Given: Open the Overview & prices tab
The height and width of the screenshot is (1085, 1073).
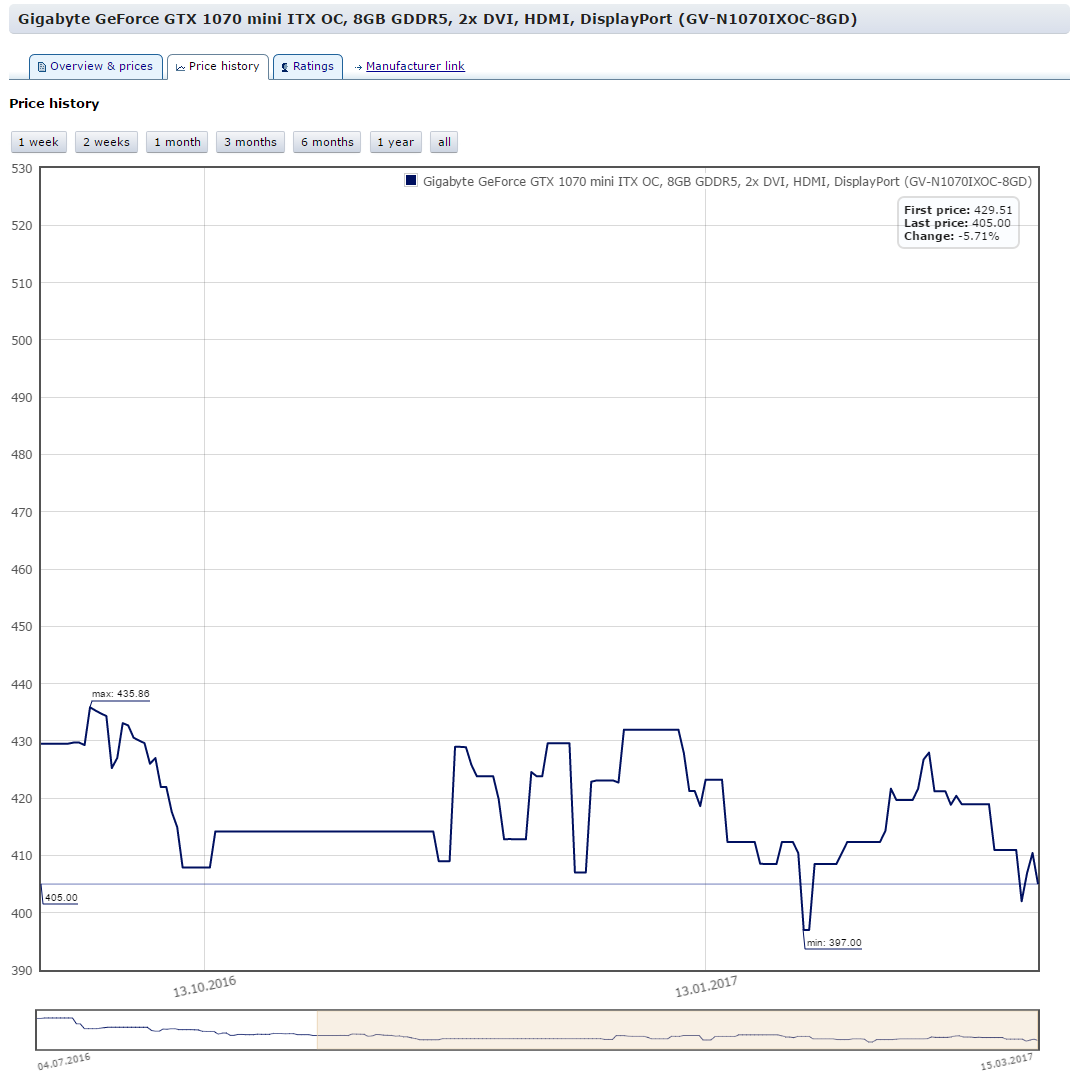Looking at the screenshot, I should (x=95, y=66).
